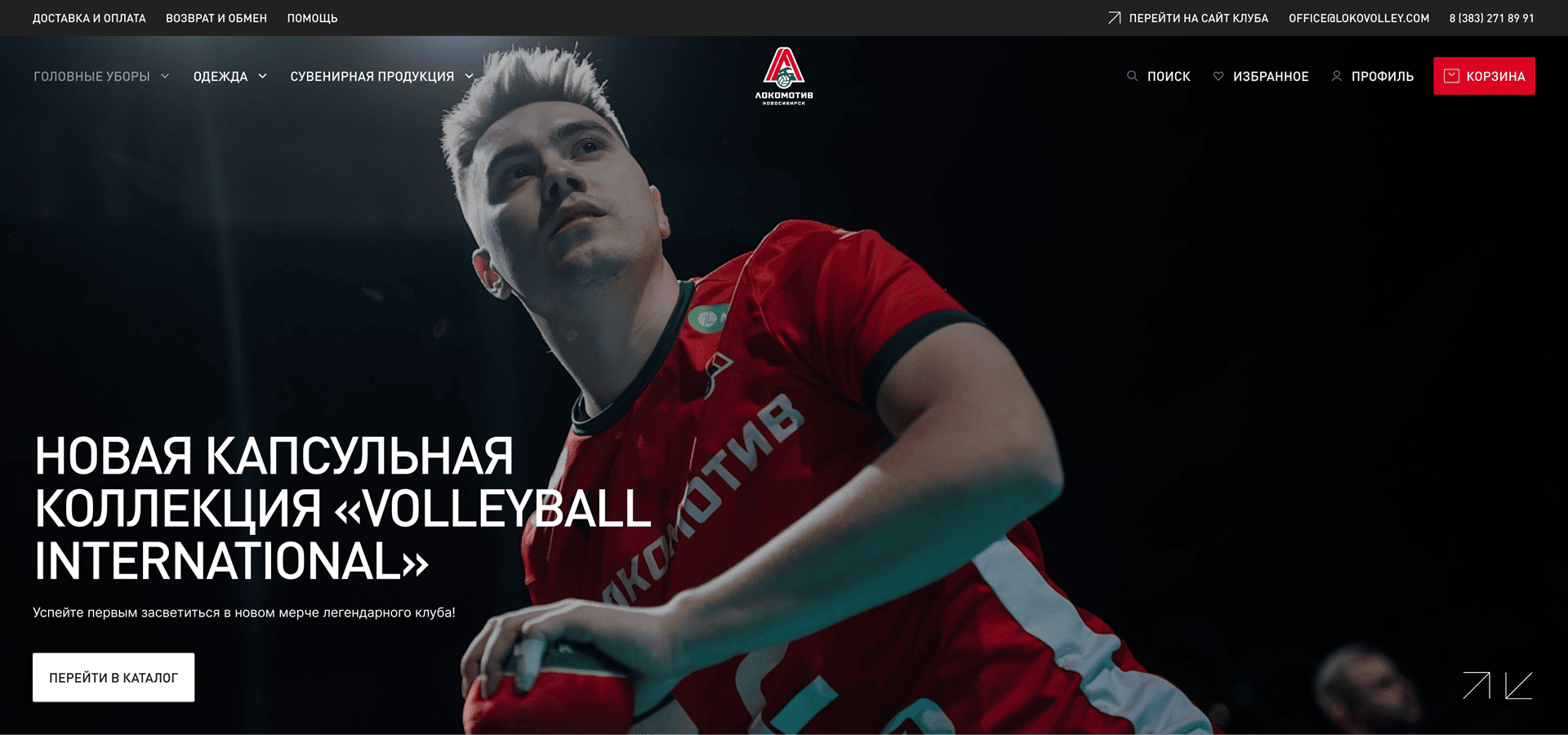The image size is (1568, 735).
Task: Expand the Головные уборы chevron
Action: (x=165, y=76)
